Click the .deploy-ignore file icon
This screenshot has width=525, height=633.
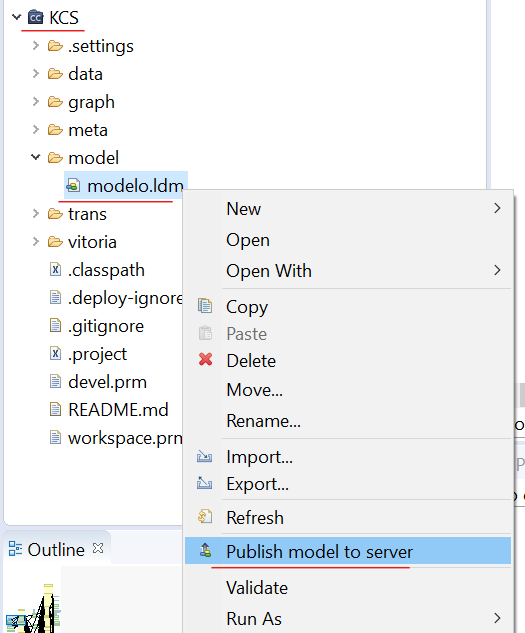55,298
